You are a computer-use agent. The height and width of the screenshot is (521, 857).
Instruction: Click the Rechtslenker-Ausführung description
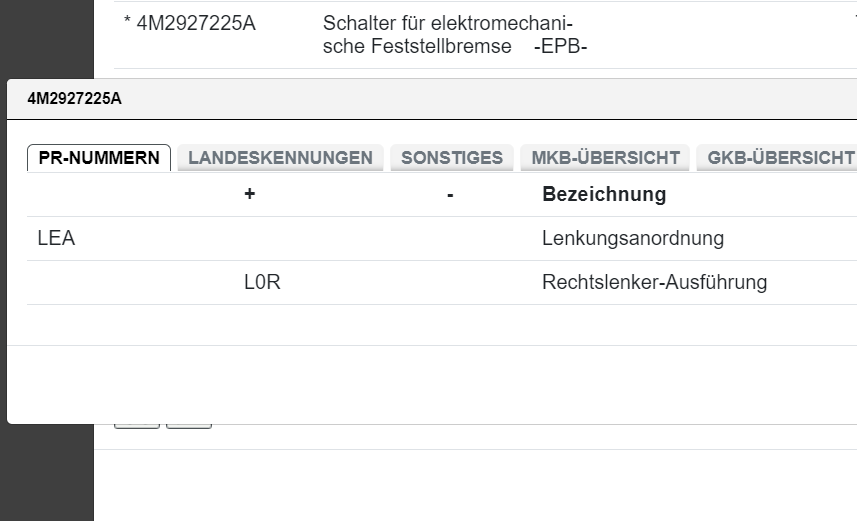(654, 283)
